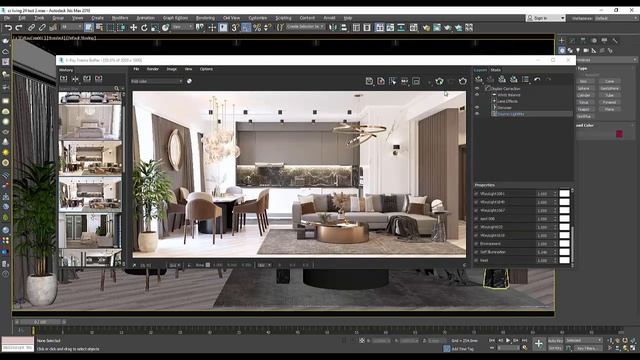Click the second History panel toolbar icon
Screen dimensions: 640x360
[x=75, y=79]
